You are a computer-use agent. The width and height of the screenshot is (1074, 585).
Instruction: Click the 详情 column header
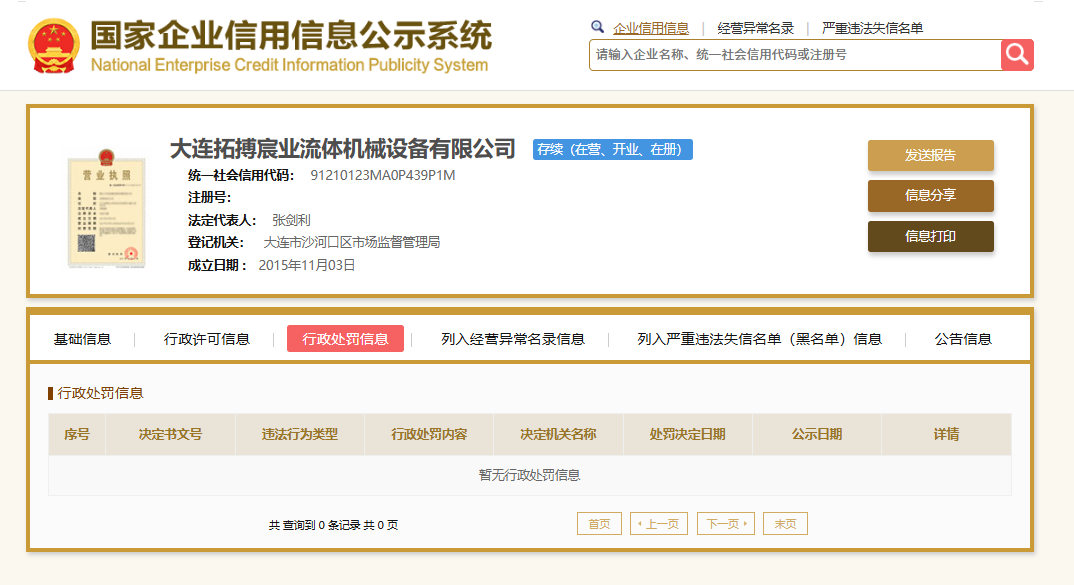pos(947,434)
